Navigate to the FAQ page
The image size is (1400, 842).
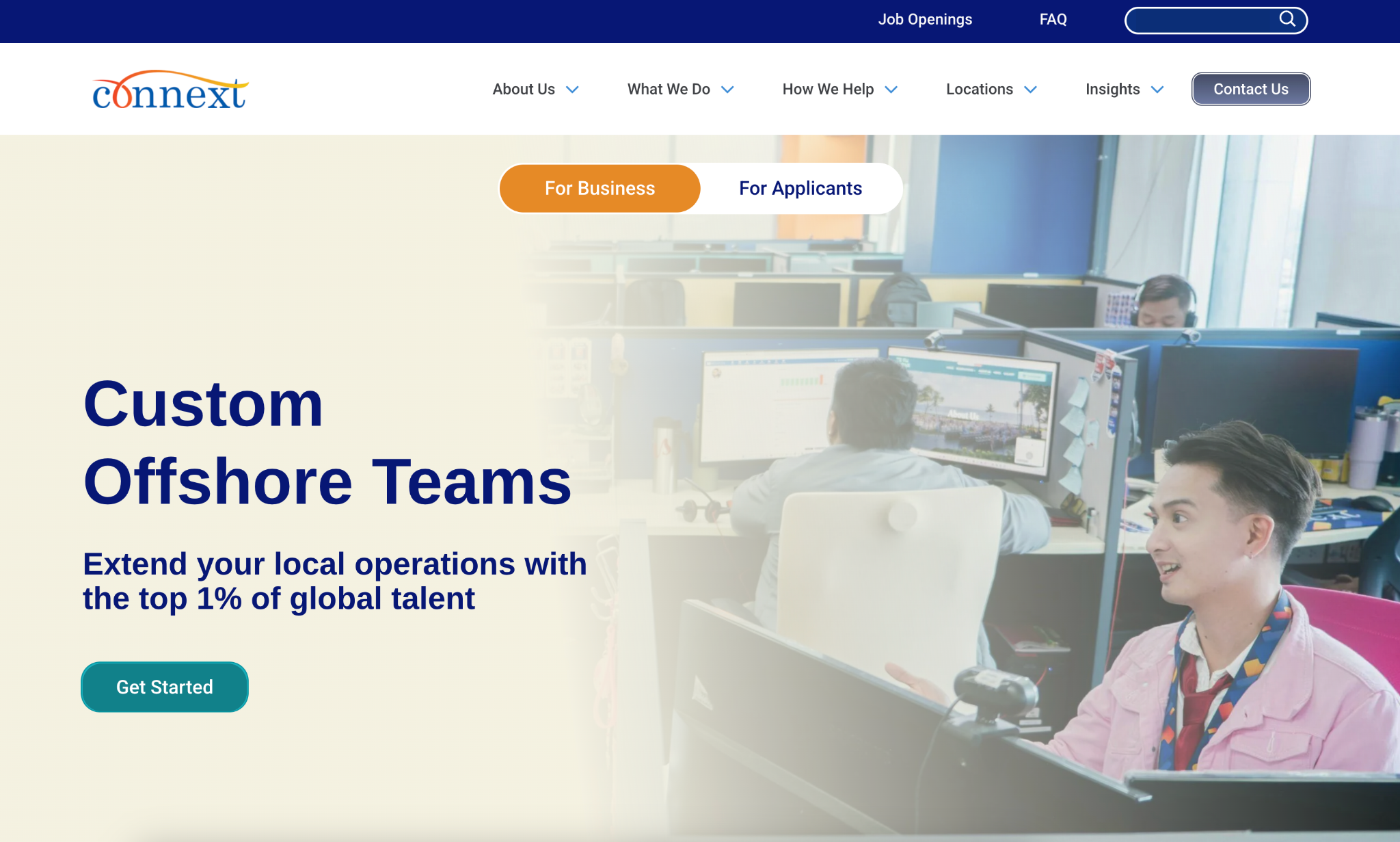pyautogui.click(x=1053, y=20)
